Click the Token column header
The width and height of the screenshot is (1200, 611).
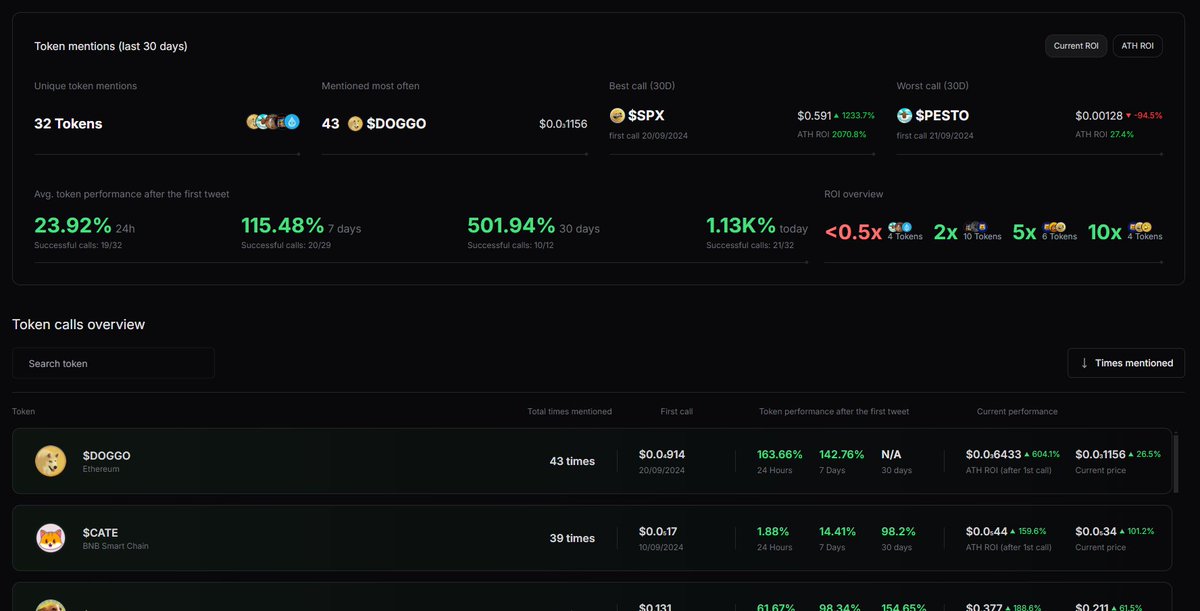pyautogui.click(x=23, y=411)
